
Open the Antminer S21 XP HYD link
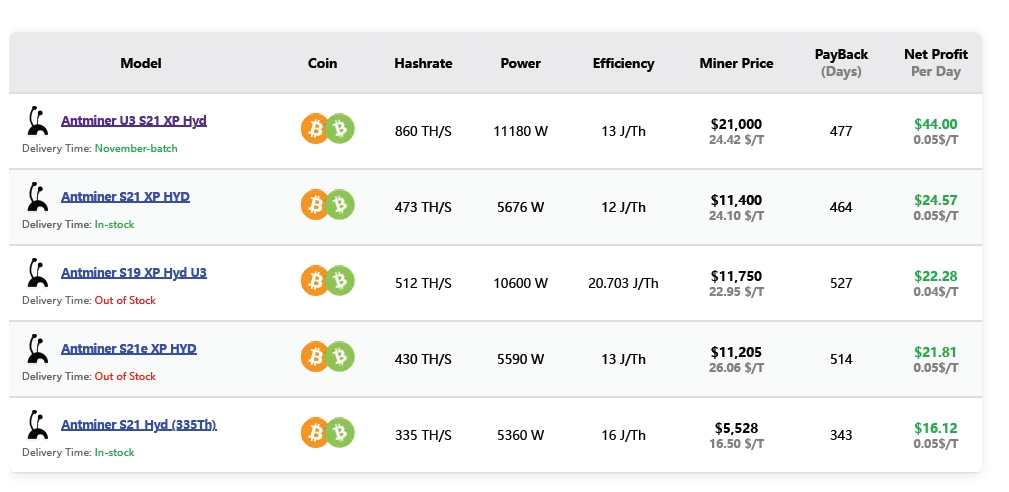[125, 196]
